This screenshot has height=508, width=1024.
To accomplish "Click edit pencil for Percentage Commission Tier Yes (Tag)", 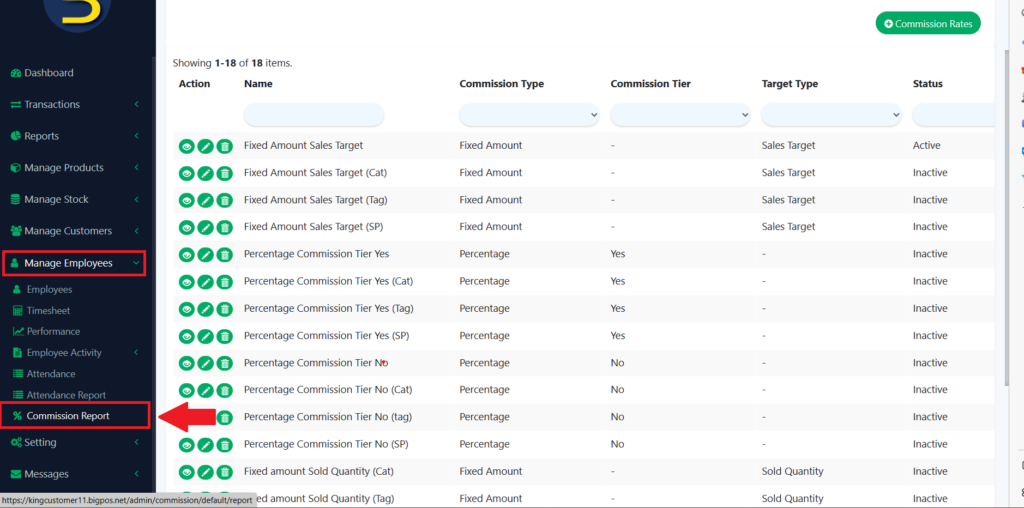I will (205, 309).
